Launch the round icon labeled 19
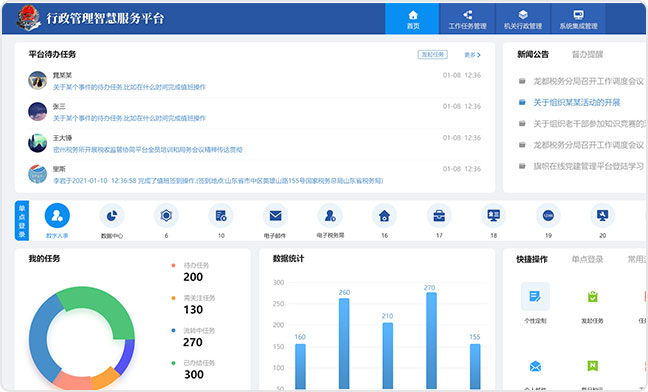Image resolution: width=648 pixels, height=392 pixels. pyautogui.click(x=548, y=216)
